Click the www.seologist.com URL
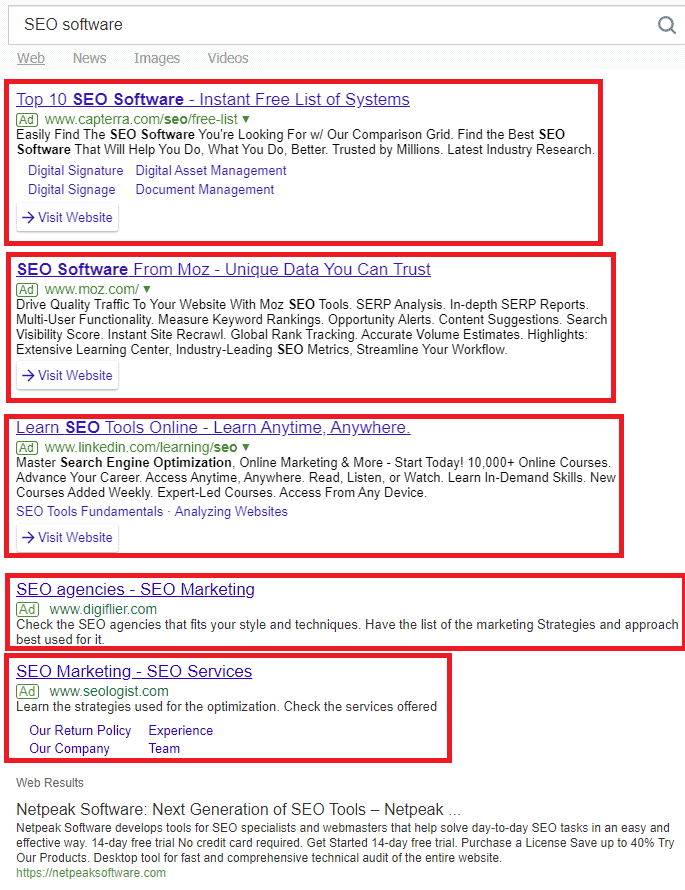 pyautogui.click(x=109, y=691)
